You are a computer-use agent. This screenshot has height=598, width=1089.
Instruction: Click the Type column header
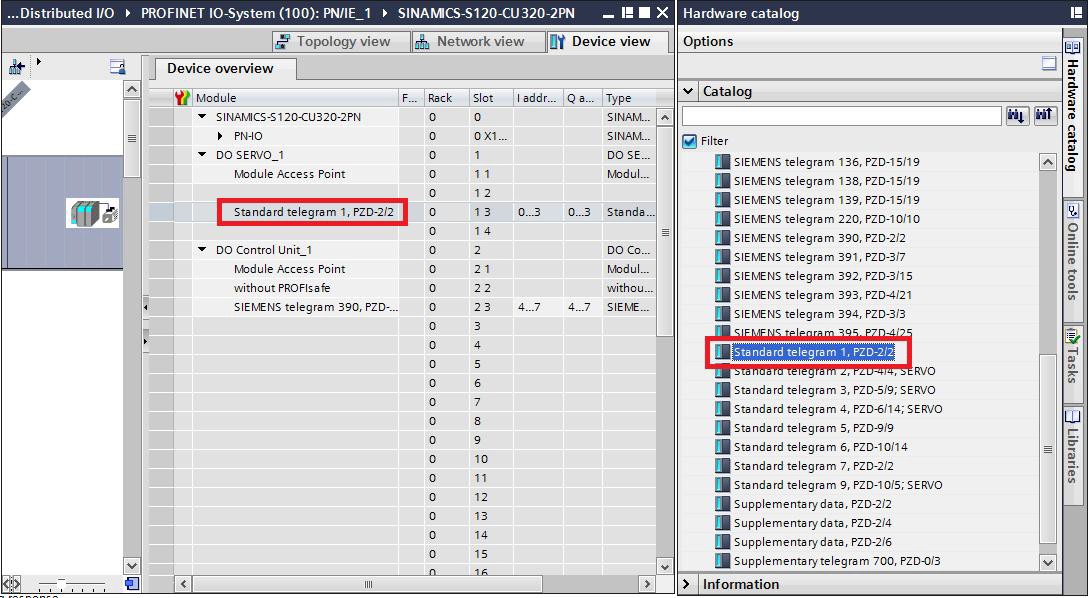[629, 98]
